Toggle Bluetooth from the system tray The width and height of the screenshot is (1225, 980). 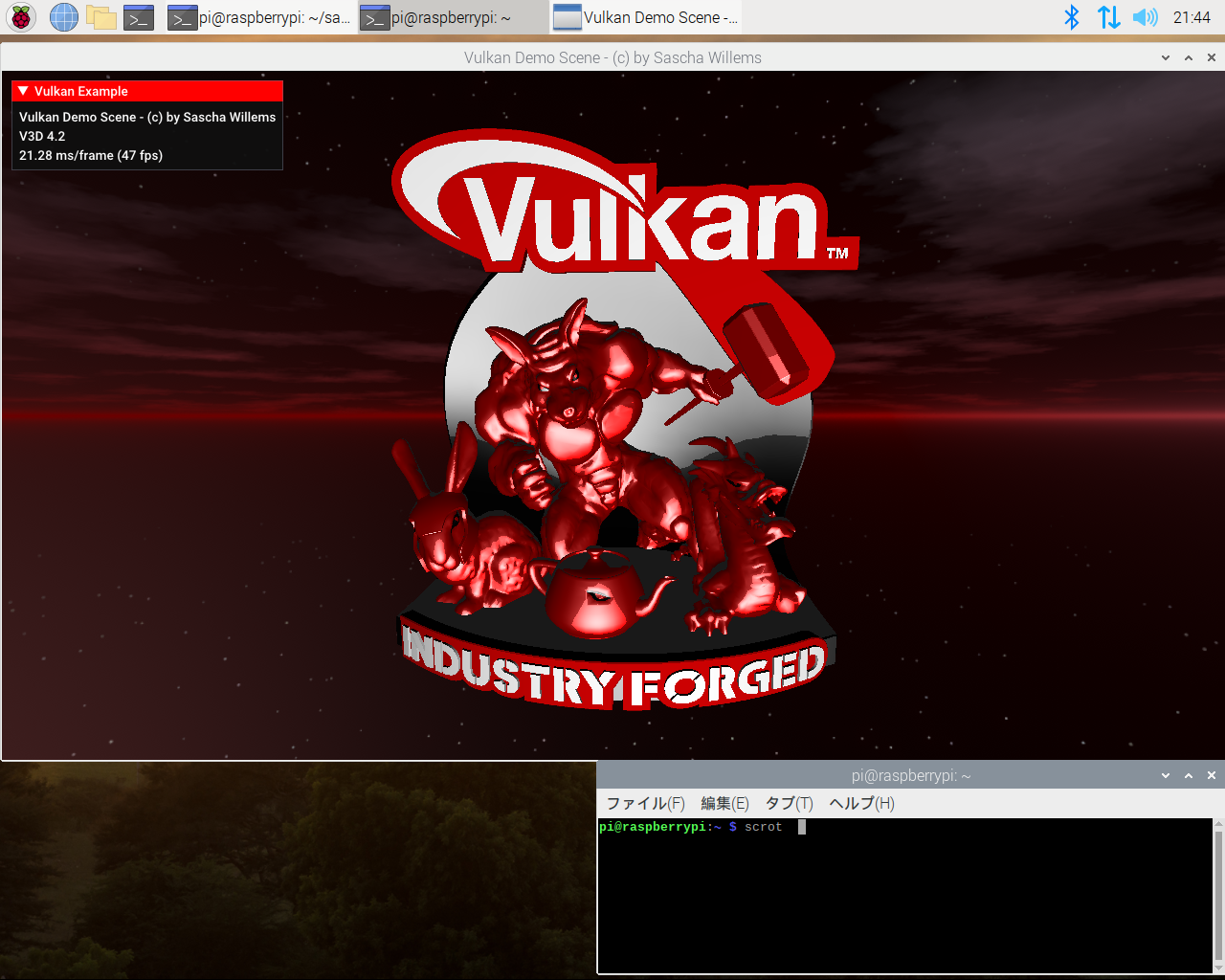(1071, 16)
